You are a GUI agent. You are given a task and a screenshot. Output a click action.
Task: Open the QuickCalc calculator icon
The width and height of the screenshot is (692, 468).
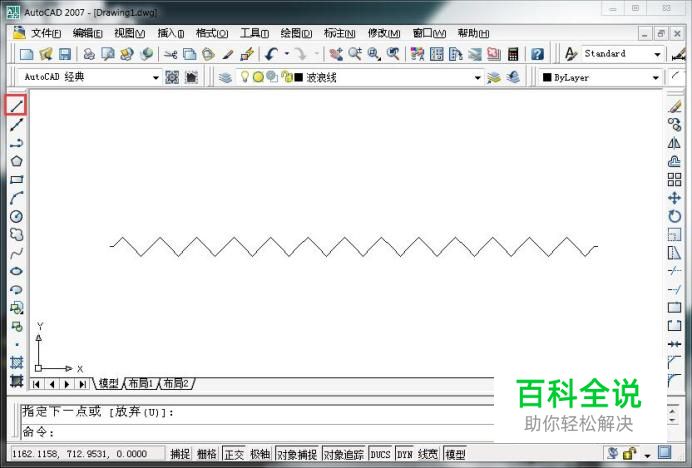click(x=513, y=54)
